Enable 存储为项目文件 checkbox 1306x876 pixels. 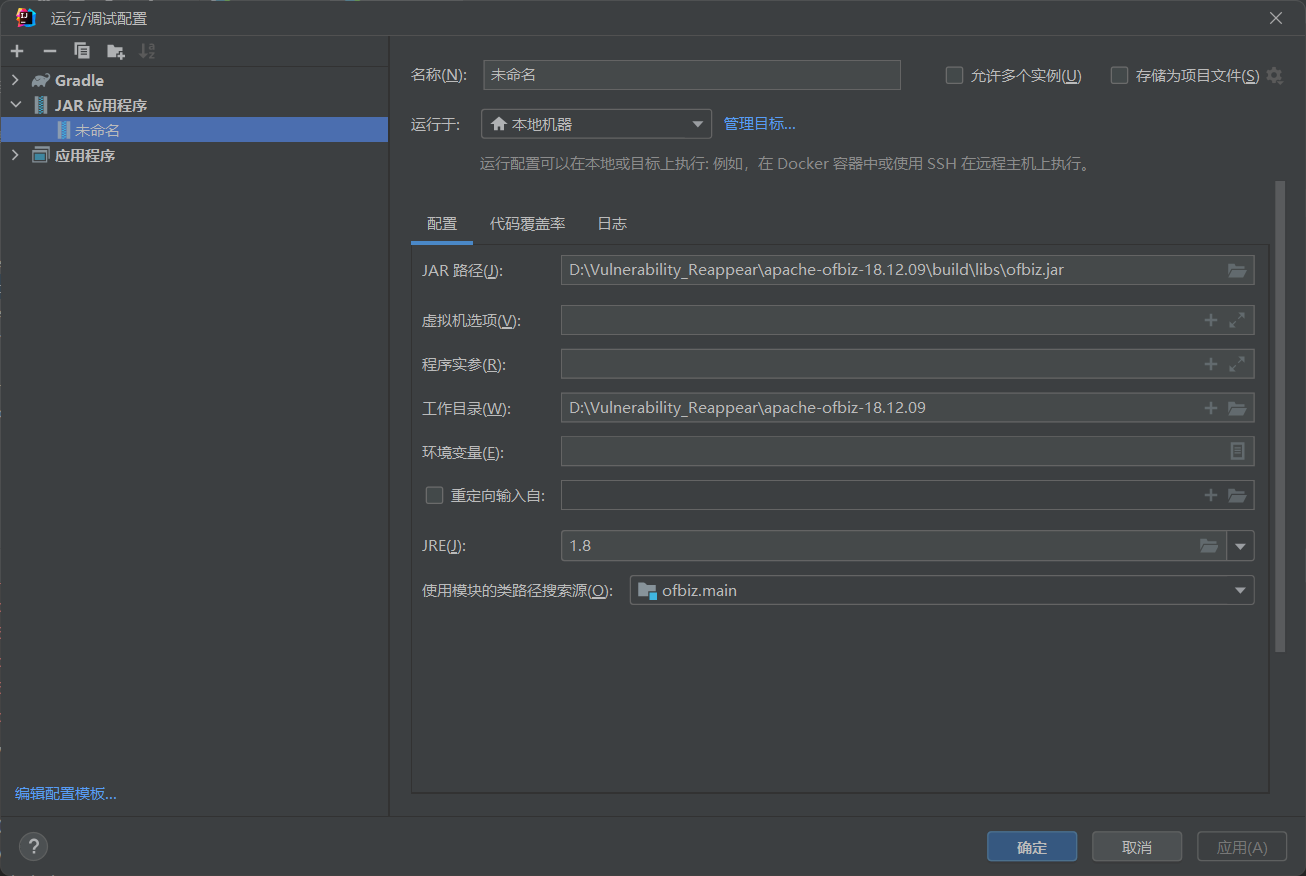click(1119, 75)
